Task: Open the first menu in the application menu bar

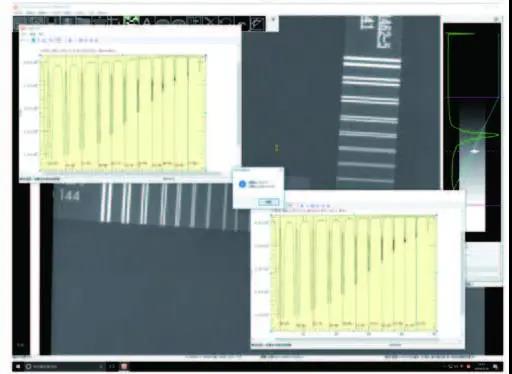Action: pos(17,13)
